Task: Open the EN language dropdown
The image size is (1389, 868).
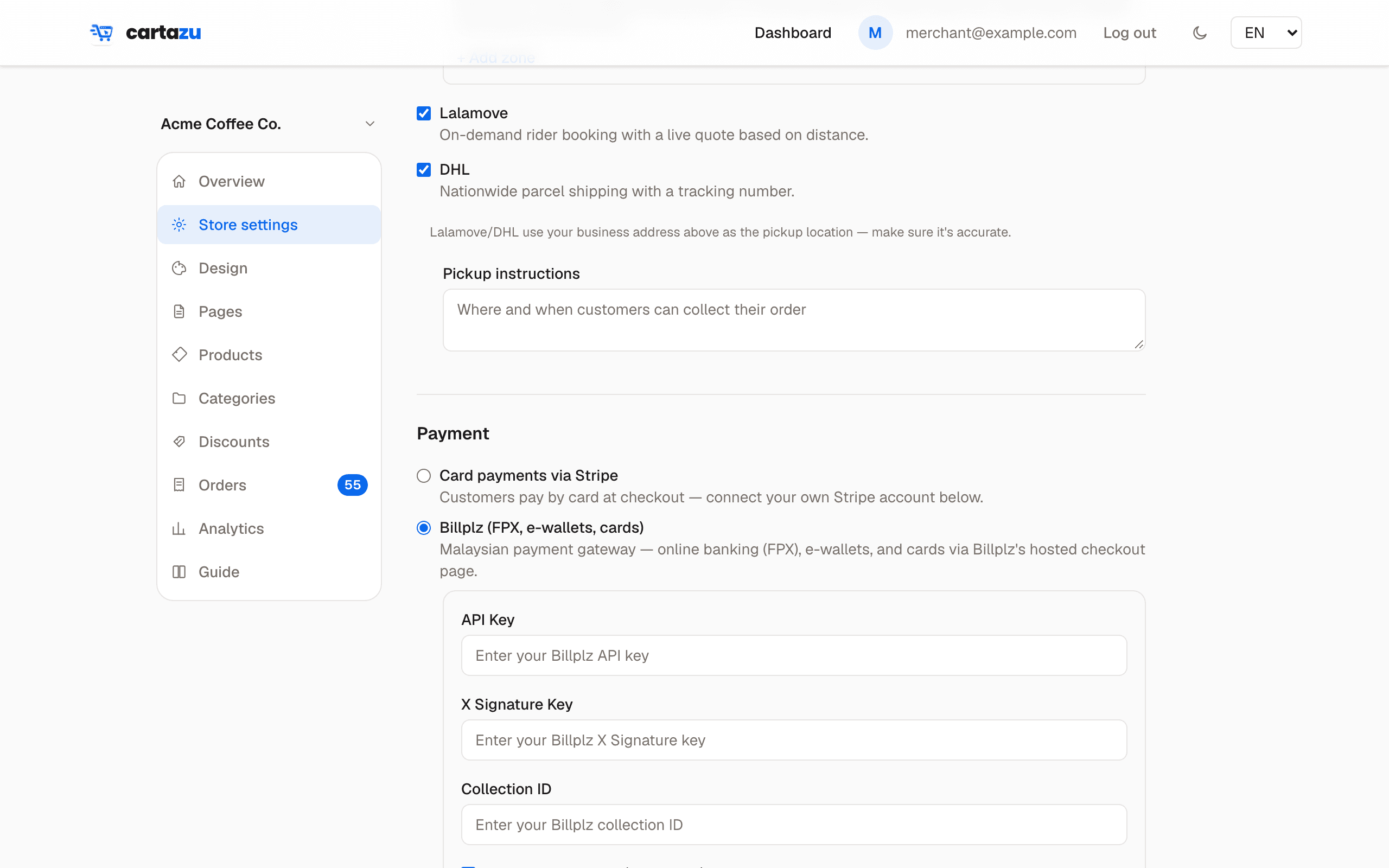Action: pos(1266,33)
